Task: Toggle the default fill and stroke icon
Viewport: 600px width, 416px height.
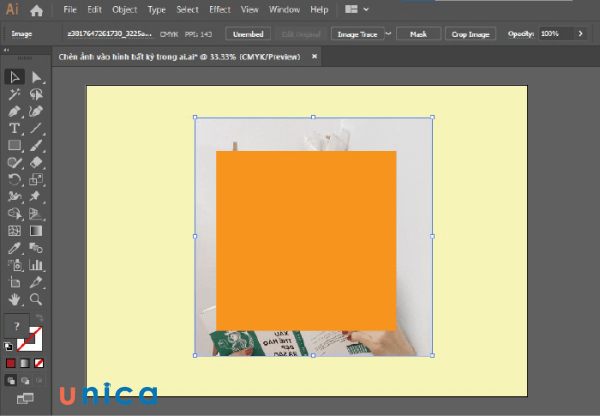Action: [x=10, y=344]
